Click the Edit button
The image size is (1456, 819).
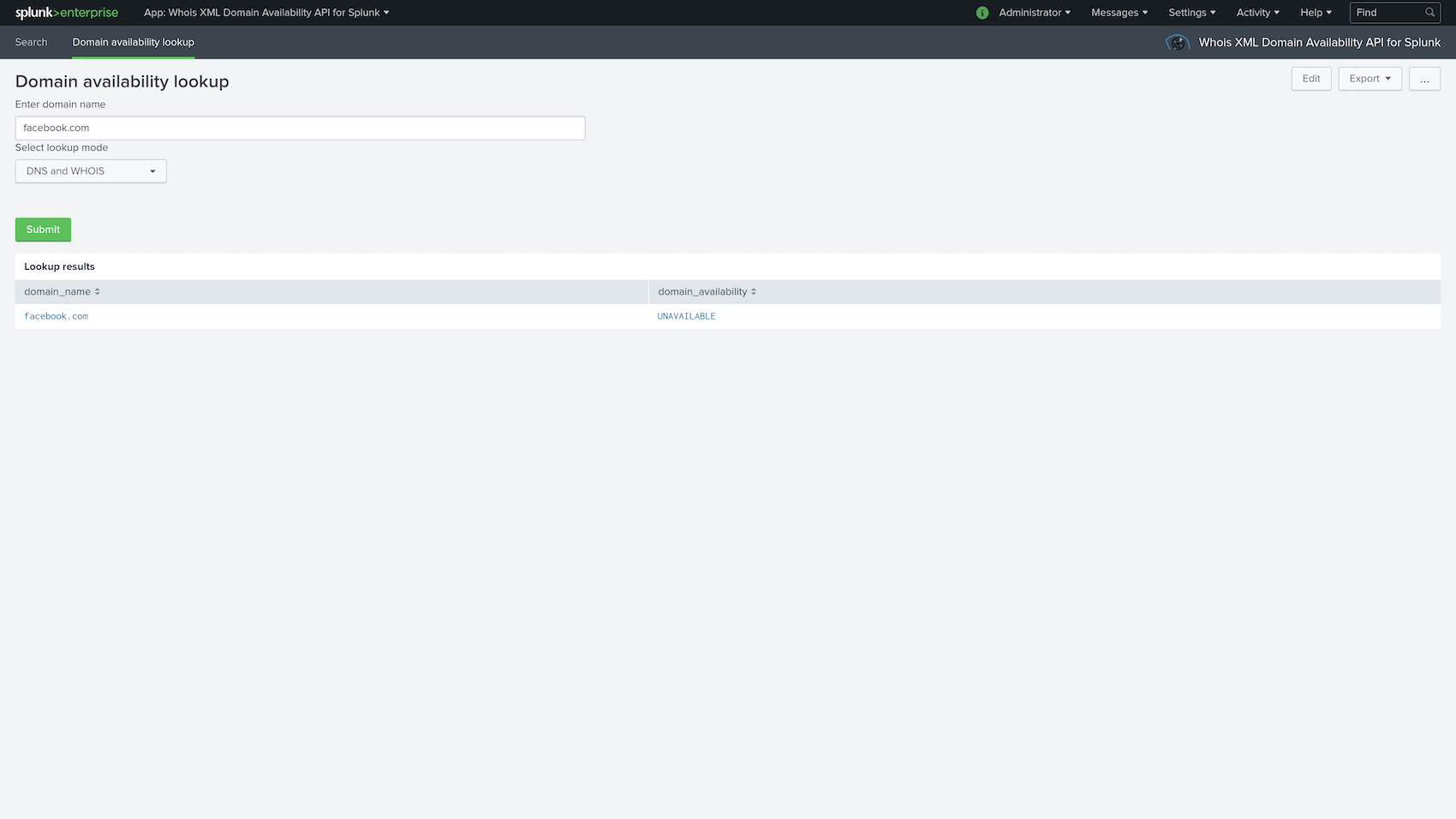click(1311, 79)
